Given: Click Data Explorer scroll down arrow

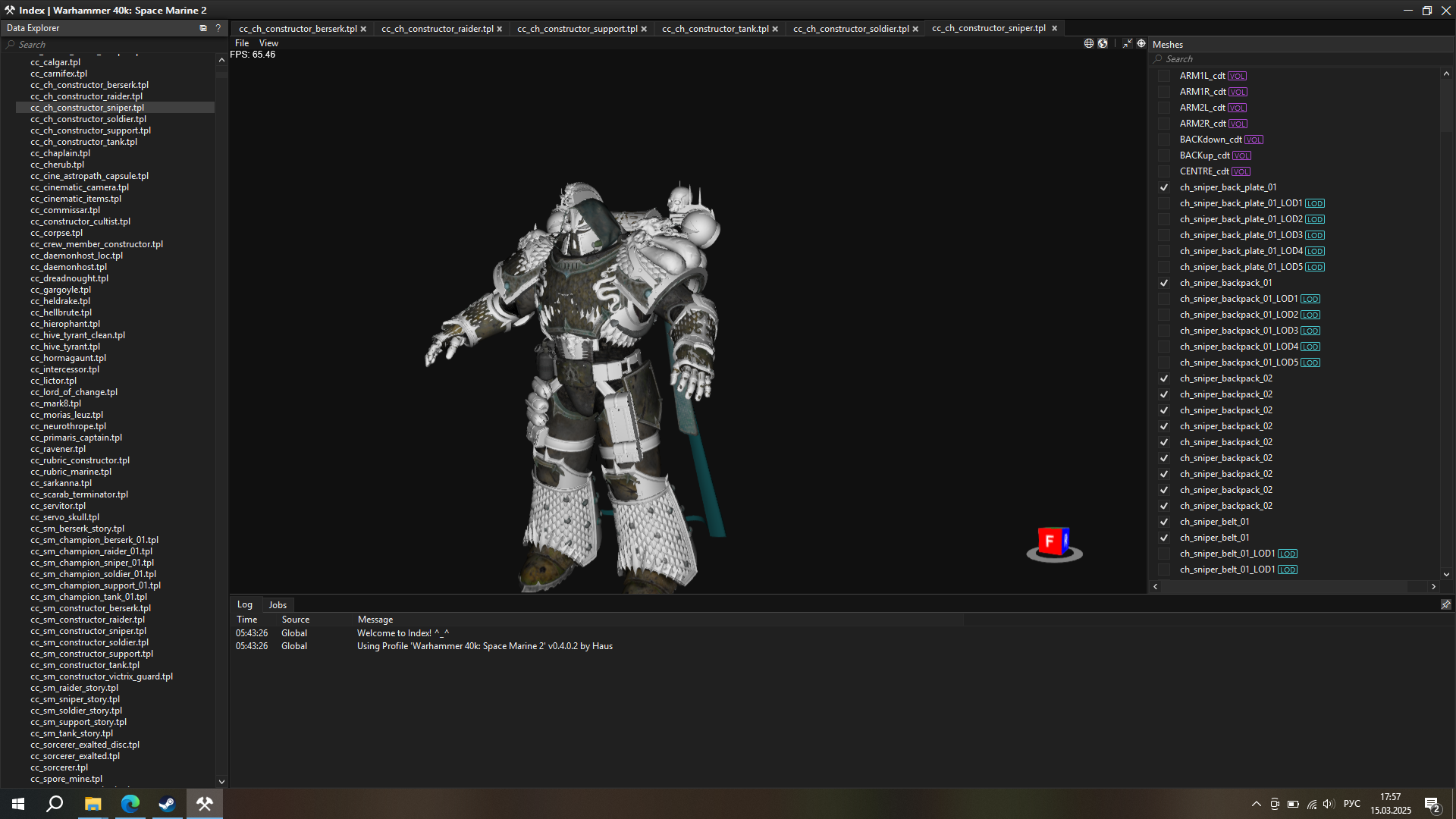Looking at the screenshot, I should pyautogui.click(x=221, y=781).
